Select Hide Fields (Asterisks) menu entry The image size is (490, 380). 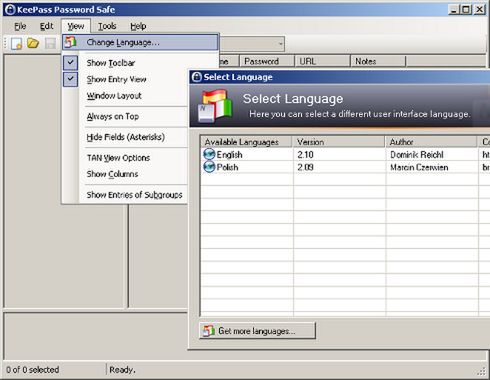126,137
